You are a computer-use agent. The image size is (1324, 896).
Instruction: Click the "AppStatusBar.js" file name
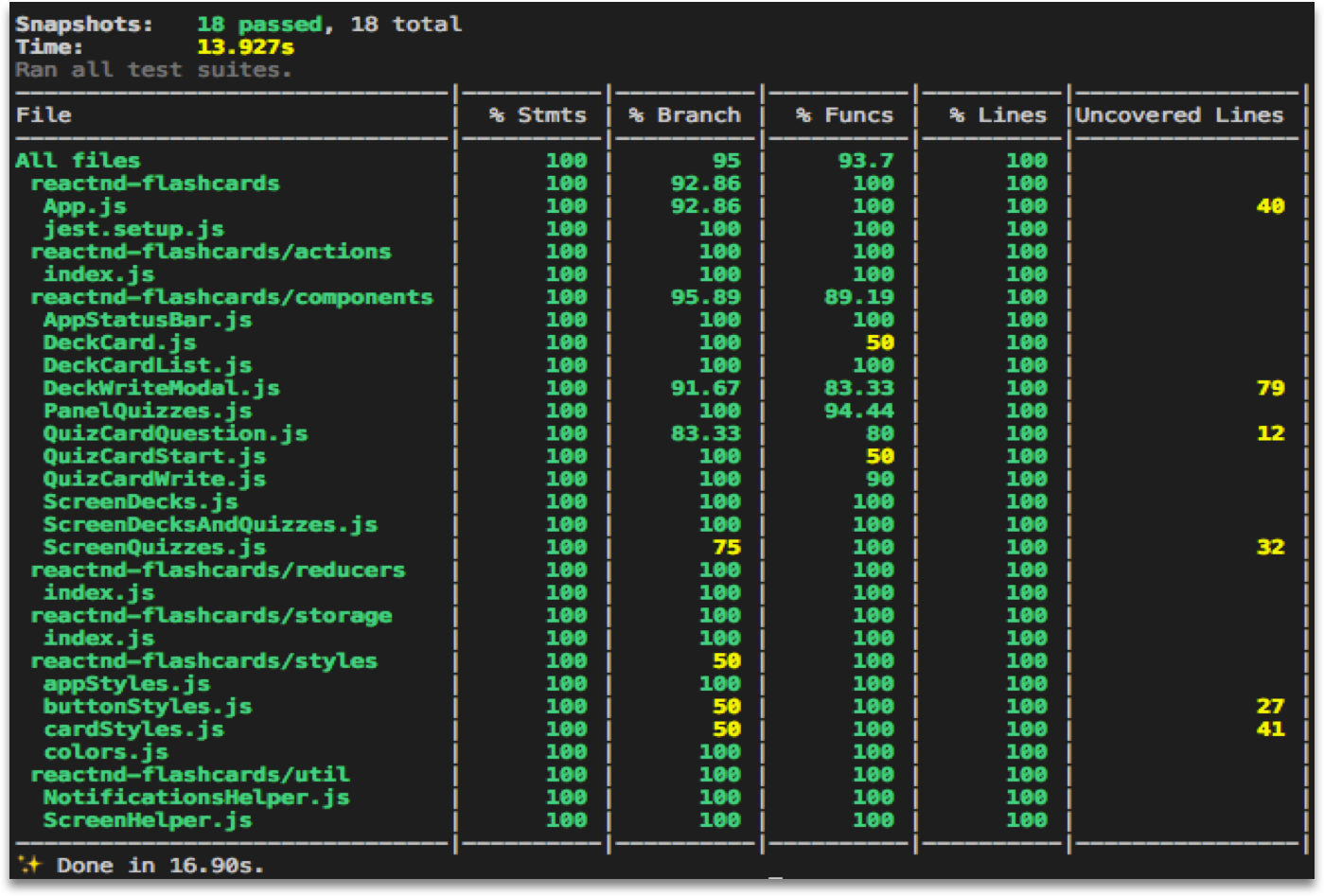(148, 320)
